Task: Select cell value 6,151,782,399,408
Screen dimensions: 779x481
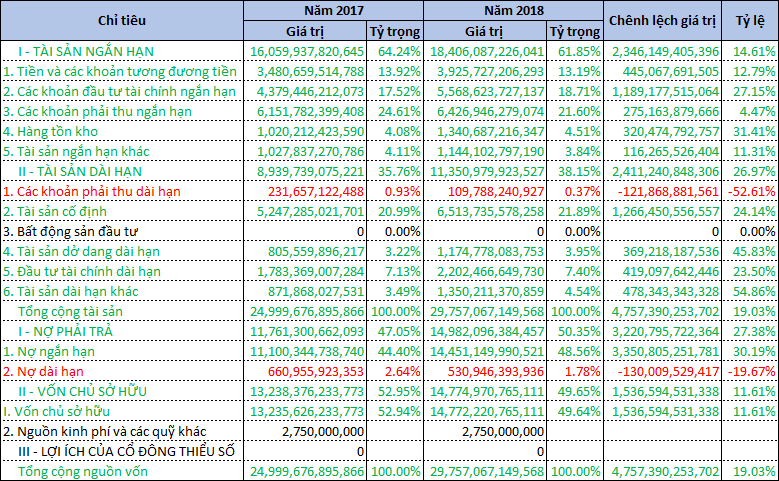Action: (x=311, y=111)
